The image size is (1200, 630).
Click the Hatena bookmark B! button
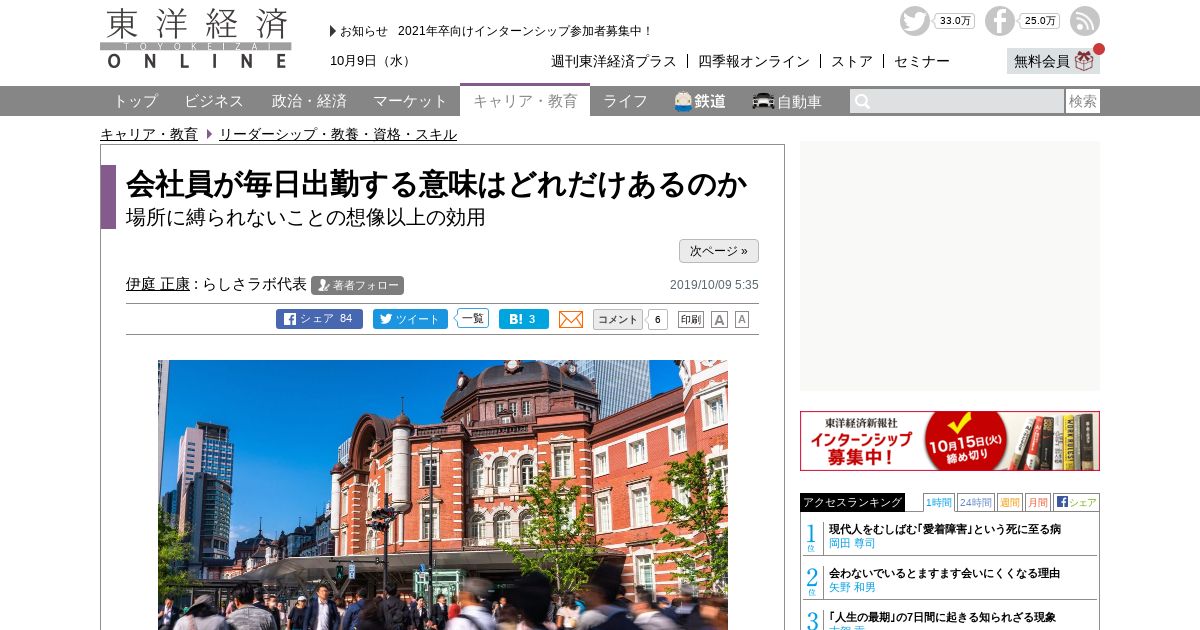coord(524,319)
